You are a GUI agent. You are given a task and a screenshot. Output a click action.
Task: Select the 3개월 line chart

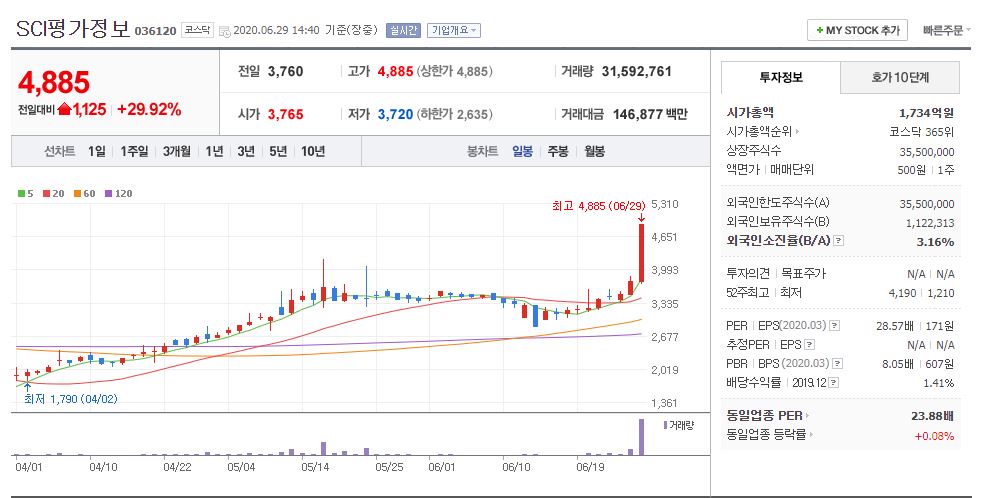(177, 151)
